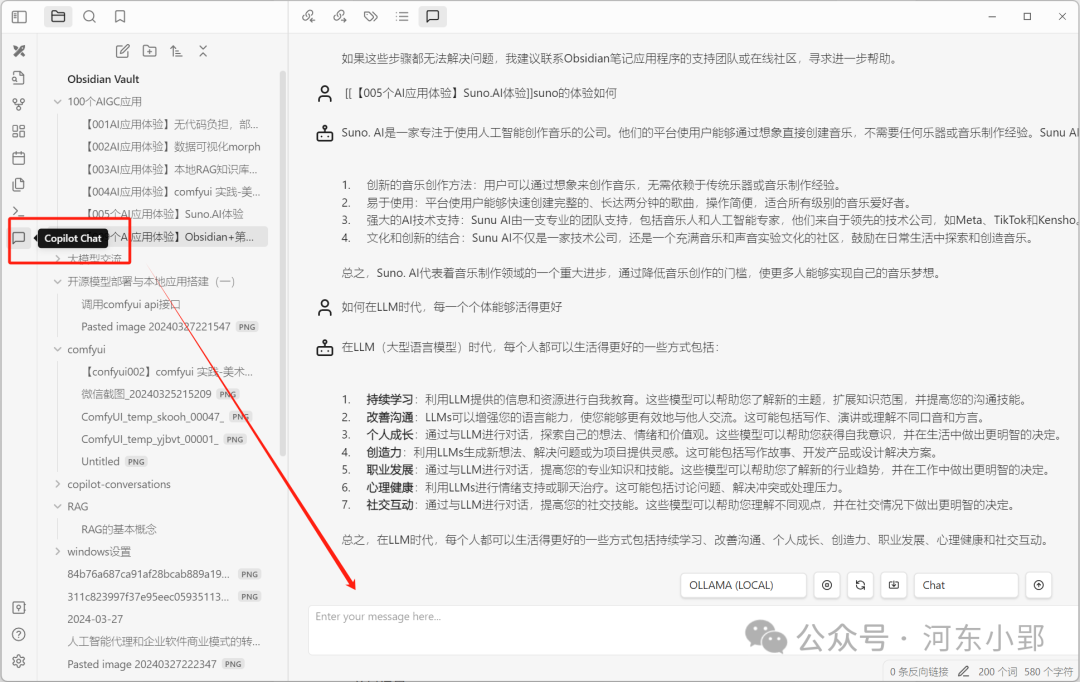Open the RAG的基本概念 note

click(x=119, y=529)
